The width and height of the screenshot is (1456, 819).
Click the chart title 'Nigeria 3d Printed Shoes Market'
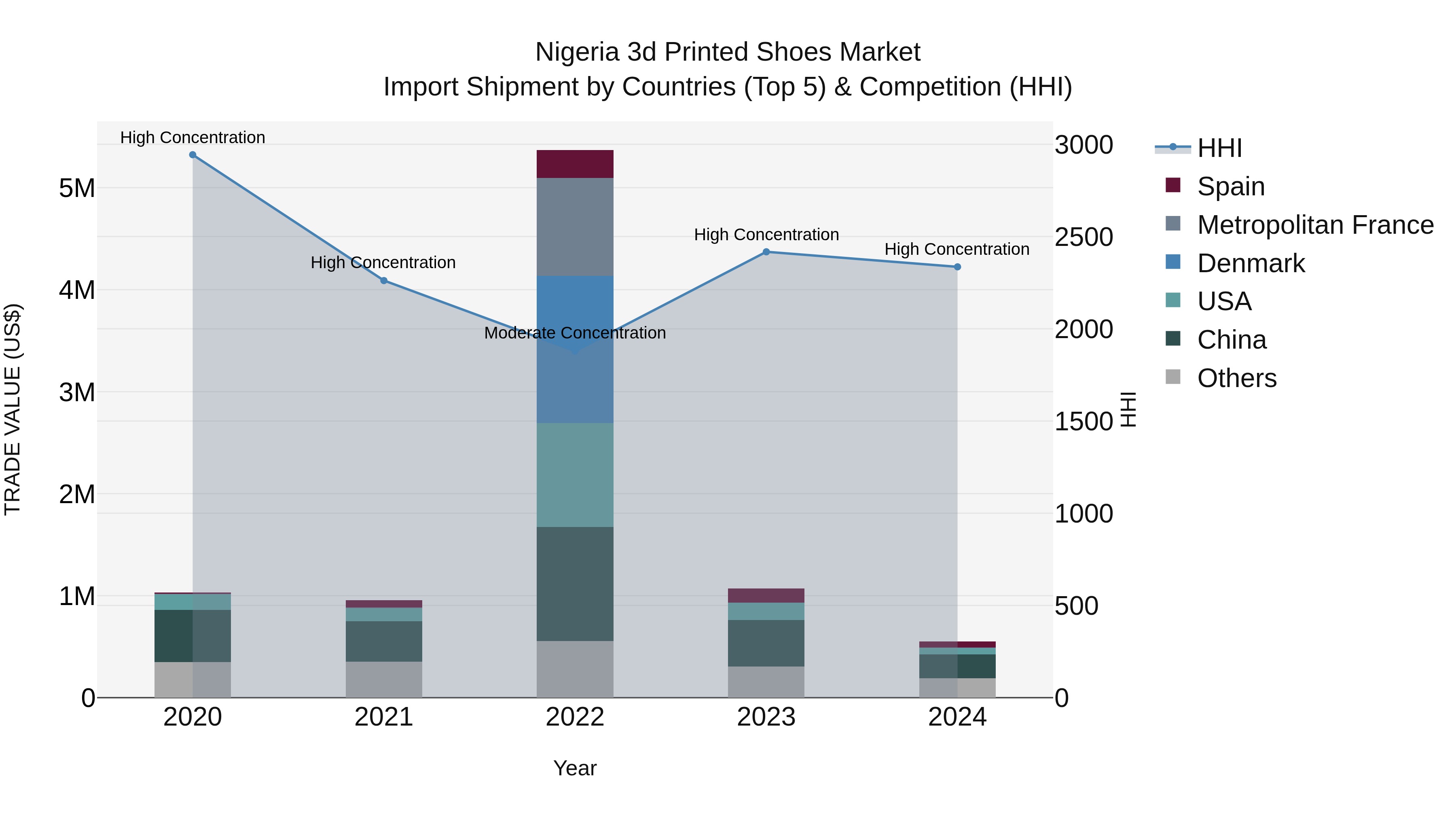point(728,52)
